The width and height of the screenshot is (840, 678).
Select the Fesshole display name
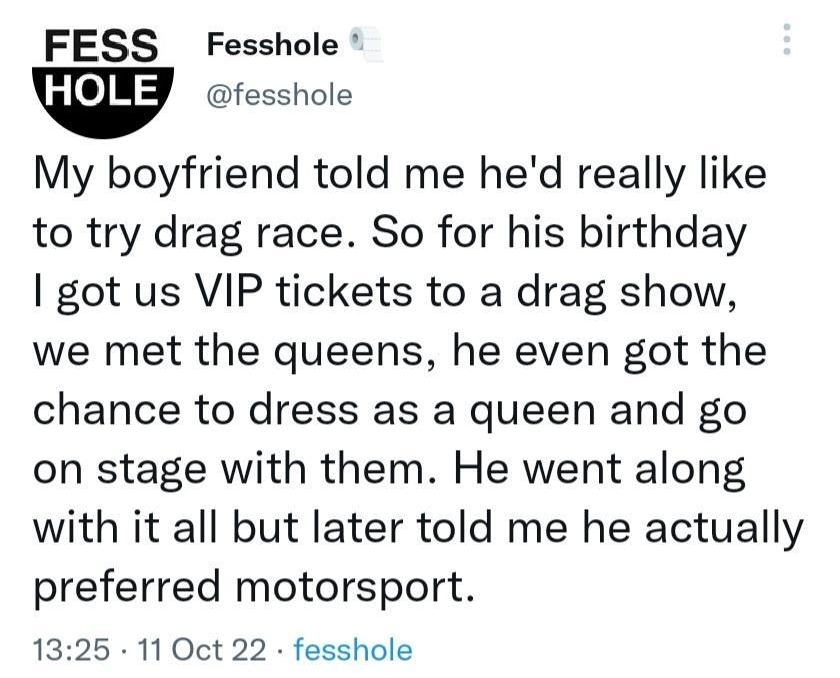270,42
